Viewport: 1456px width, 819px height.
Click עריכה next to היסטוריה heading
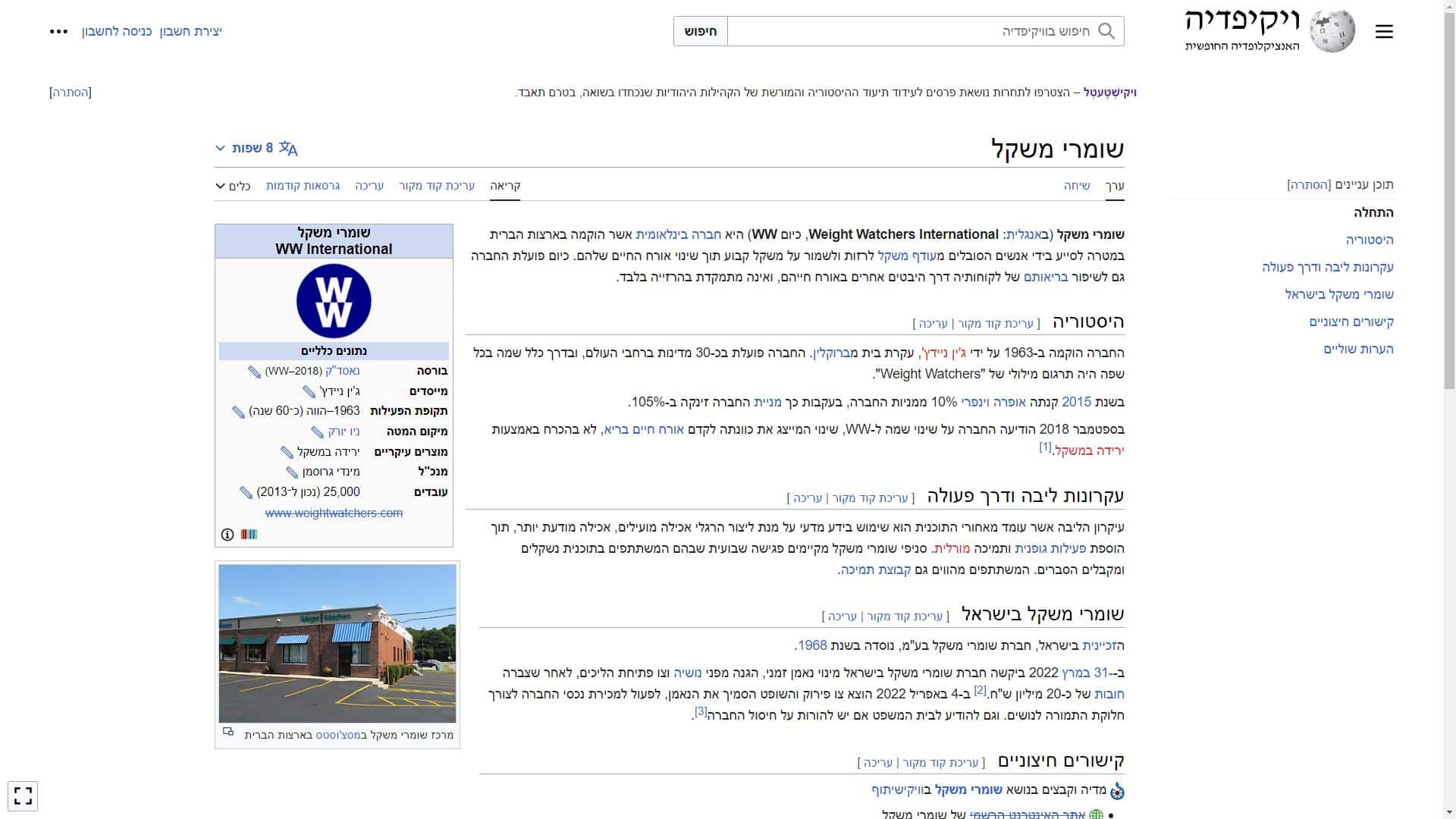(933, 324)
